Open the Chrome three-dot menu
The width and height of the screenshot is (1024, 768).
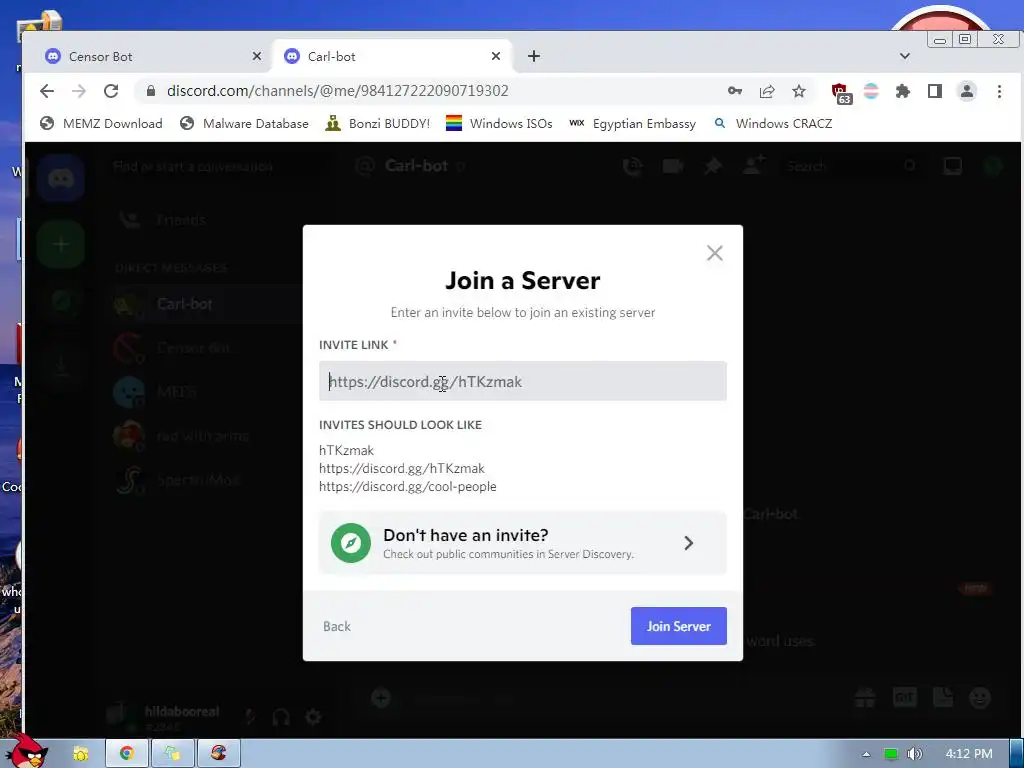(999, 91)
